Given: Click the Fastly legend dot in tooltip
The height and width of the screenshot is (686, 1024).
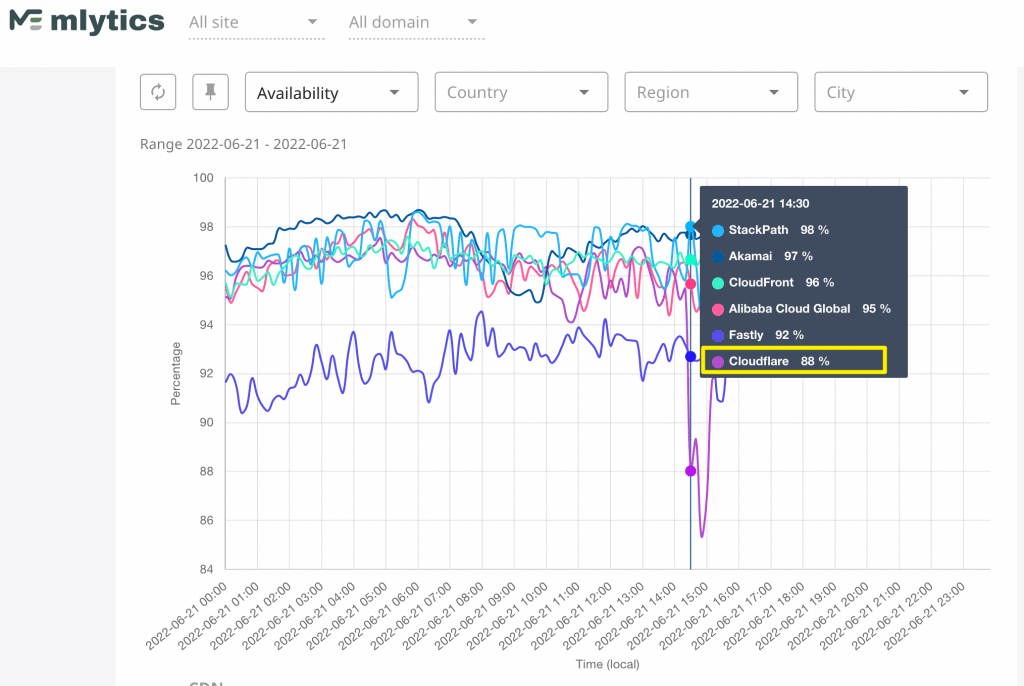Looking at the screenshot, I should coord(717,335).
